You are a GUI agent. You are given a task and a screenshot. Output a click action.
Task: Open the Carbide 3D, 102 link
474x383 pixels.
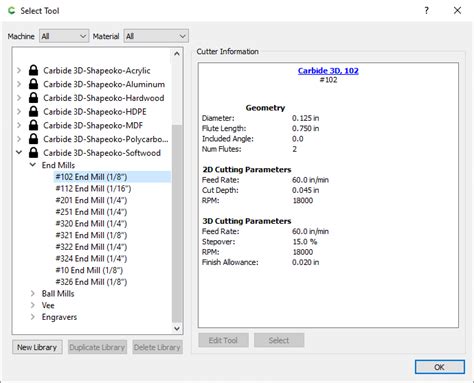coord(328,71)
